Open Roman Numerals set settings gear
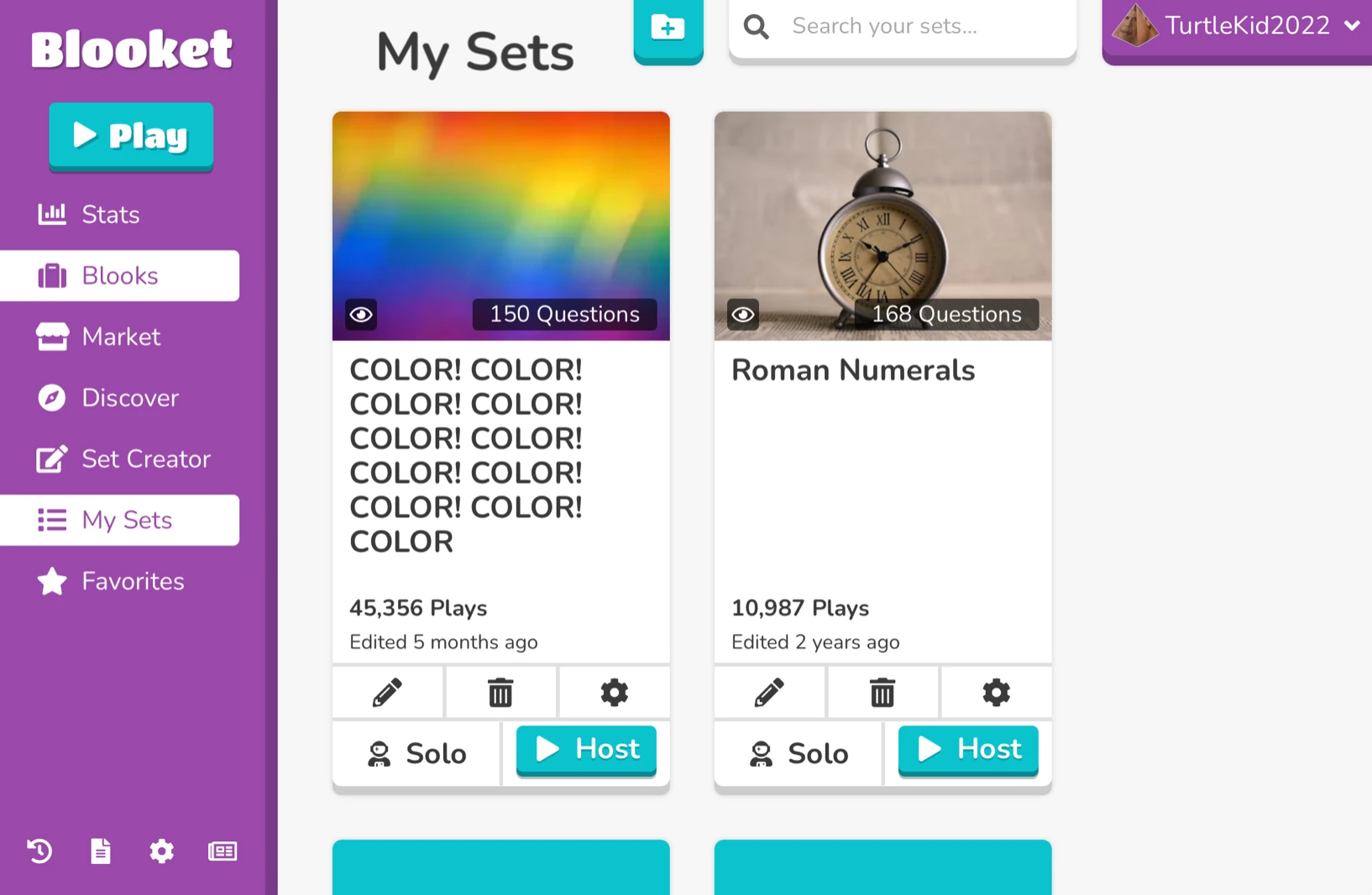 996,693
